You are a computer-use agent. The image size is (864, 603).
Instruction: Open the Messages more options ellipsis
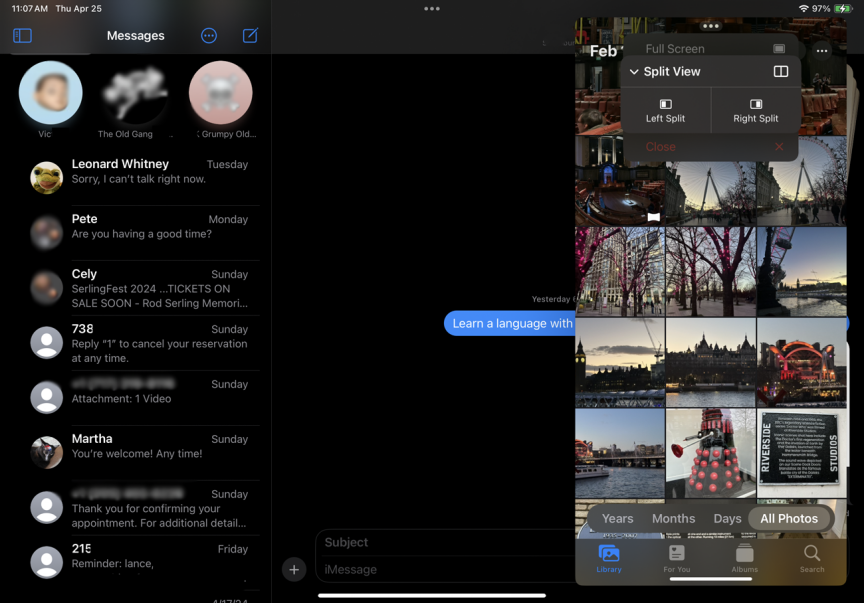pos(209,36)
